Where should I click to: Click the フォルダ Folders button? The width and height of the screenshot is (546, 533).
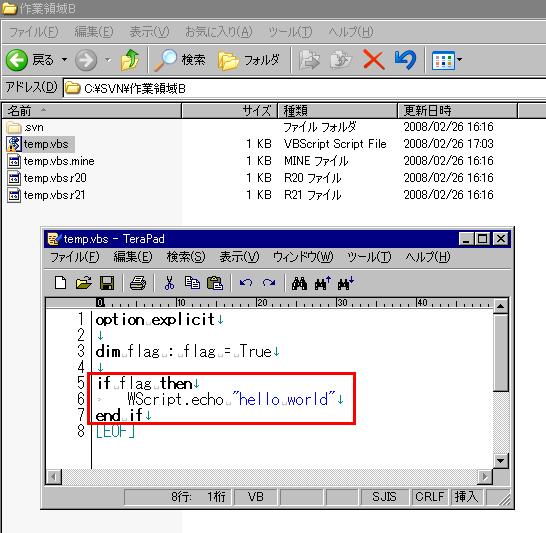249,60
